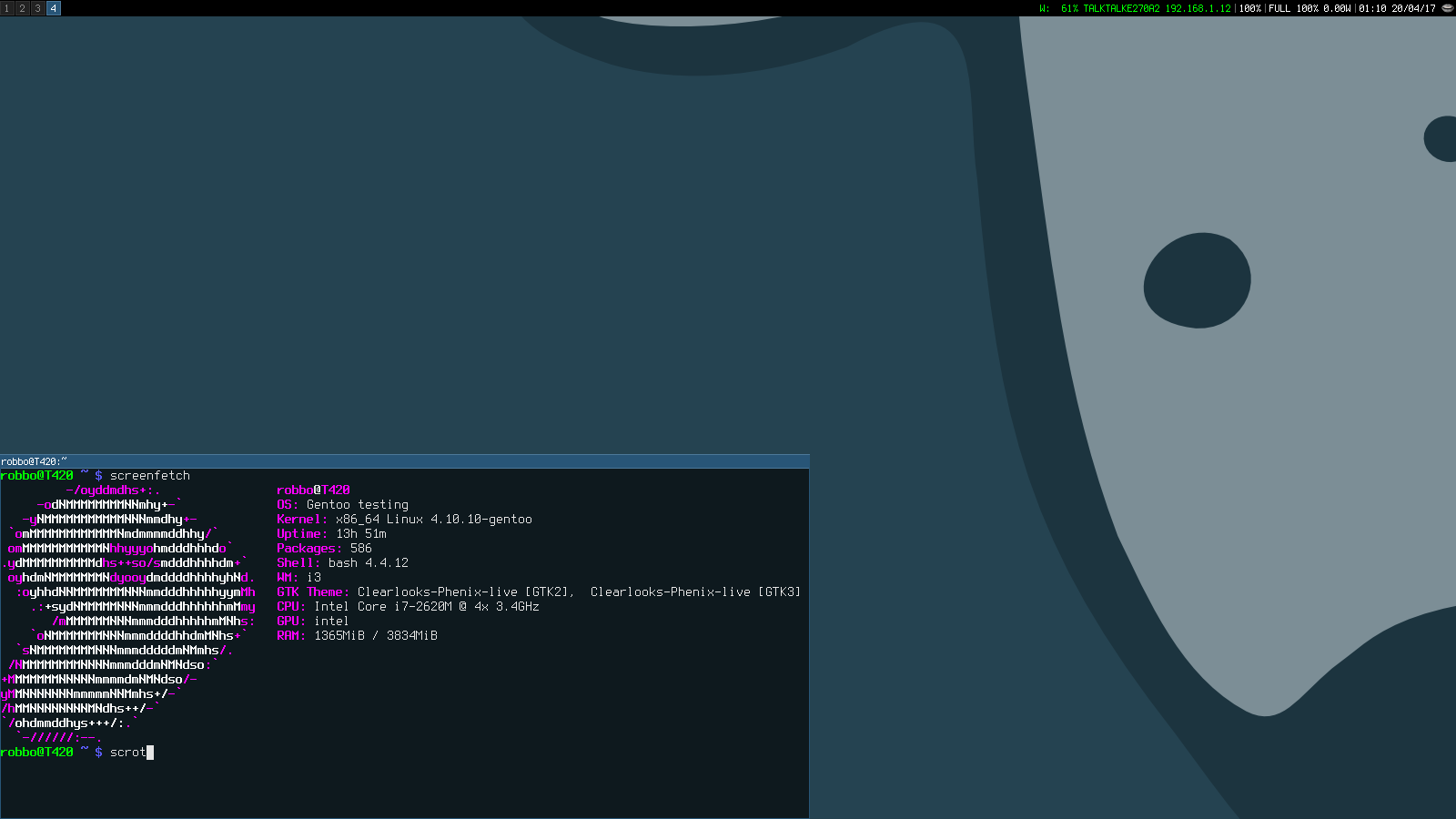Viewport: 1456px width, 819px height.
Task: Click the terminal cursor after scrot
Action: pyautogui.click(x=150, y=753)
